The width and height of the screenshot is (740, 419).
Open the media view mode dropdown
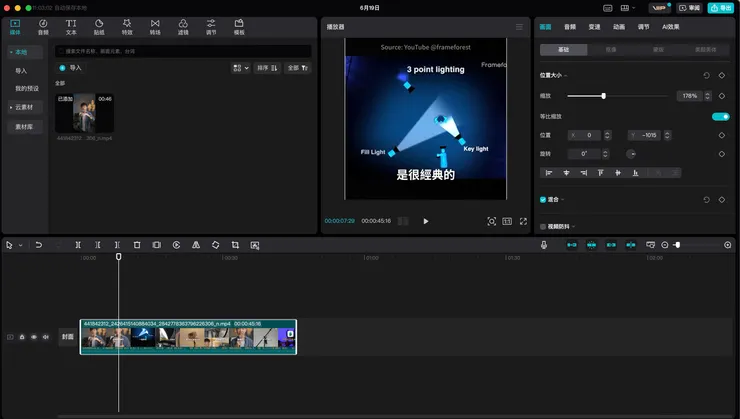241,68
